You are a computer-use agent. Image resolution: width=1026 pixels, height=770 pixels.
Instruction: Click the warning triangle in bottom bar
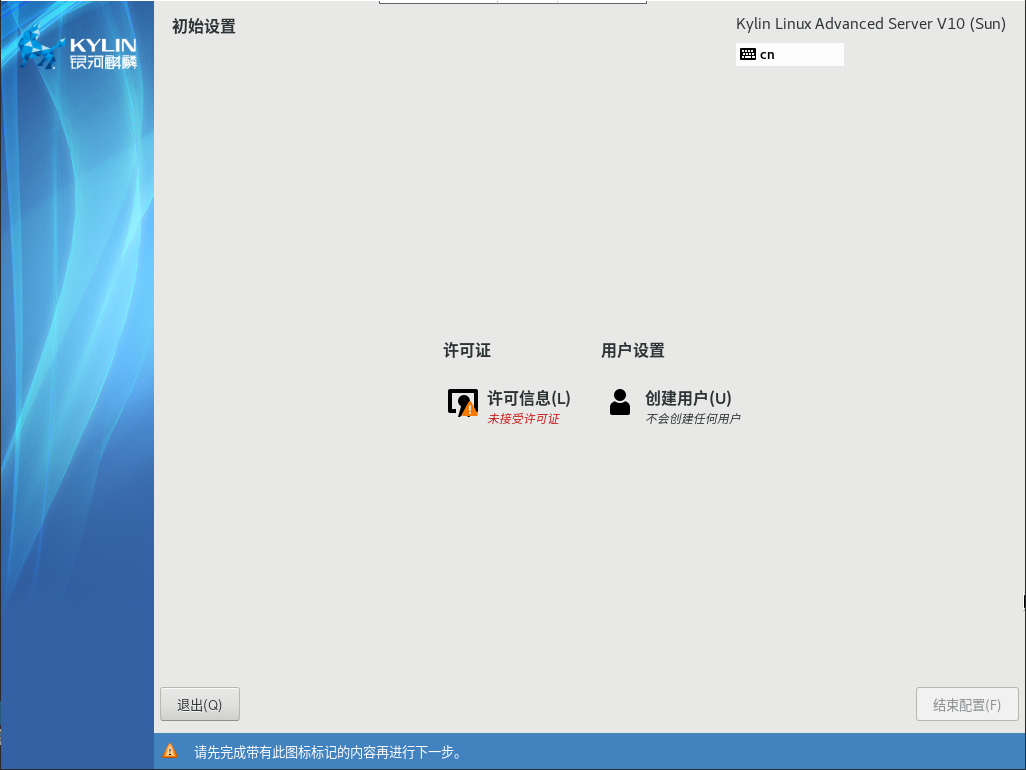tap(171, 751)
